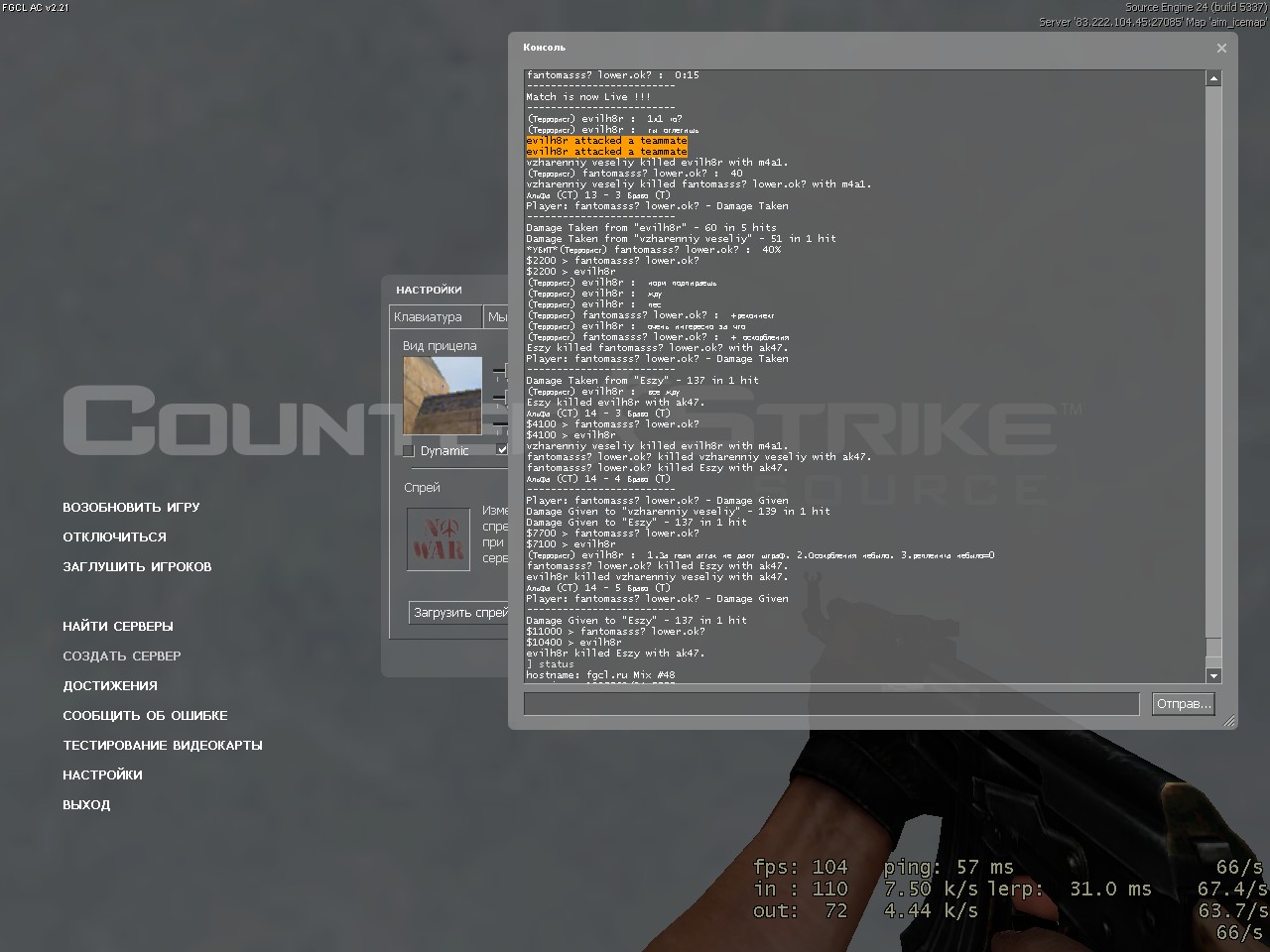Click the console scrollbar down arrow
This screenshot has height=952, width=1270.
coord(1213,675)
